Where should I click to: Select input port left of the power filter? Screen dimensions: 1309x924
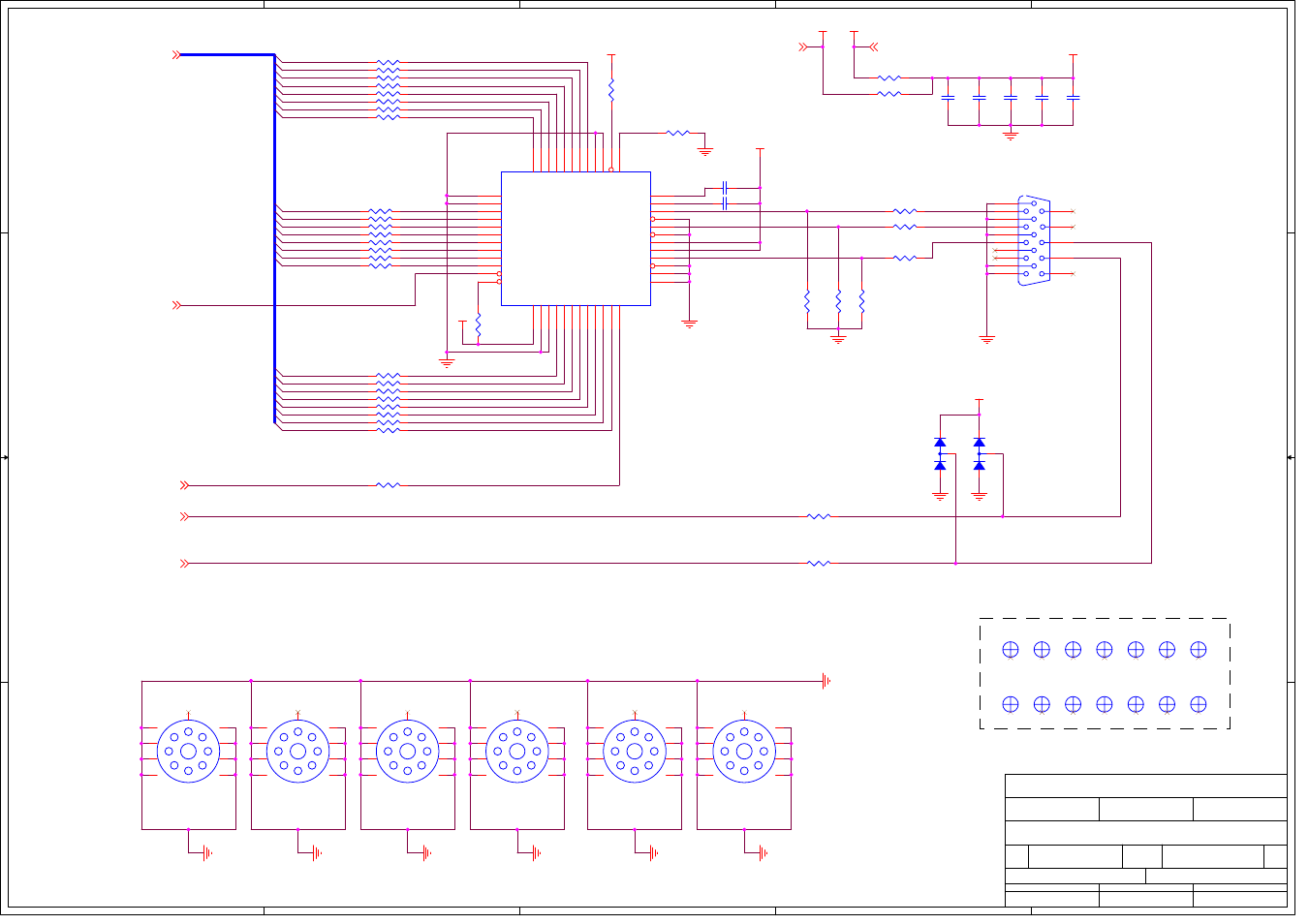(x=802, y=46)
